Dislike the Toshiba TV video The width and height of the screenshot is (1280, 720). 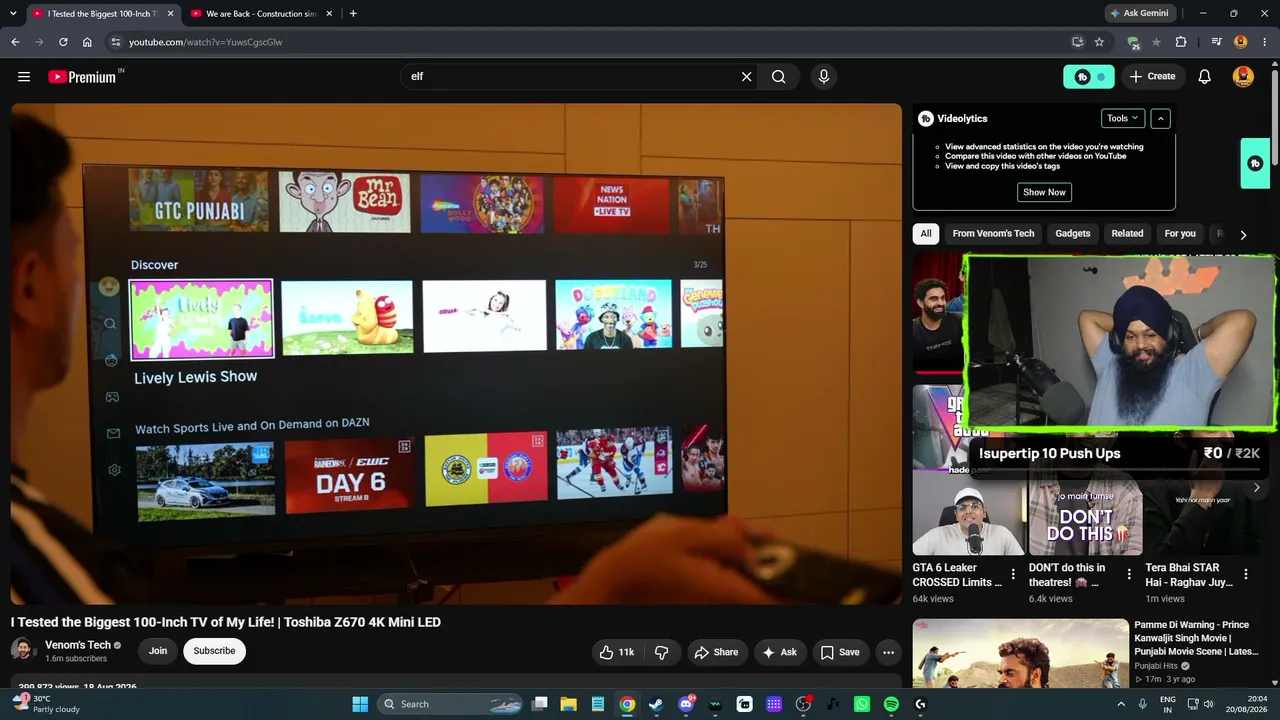[x=662, y=652]
